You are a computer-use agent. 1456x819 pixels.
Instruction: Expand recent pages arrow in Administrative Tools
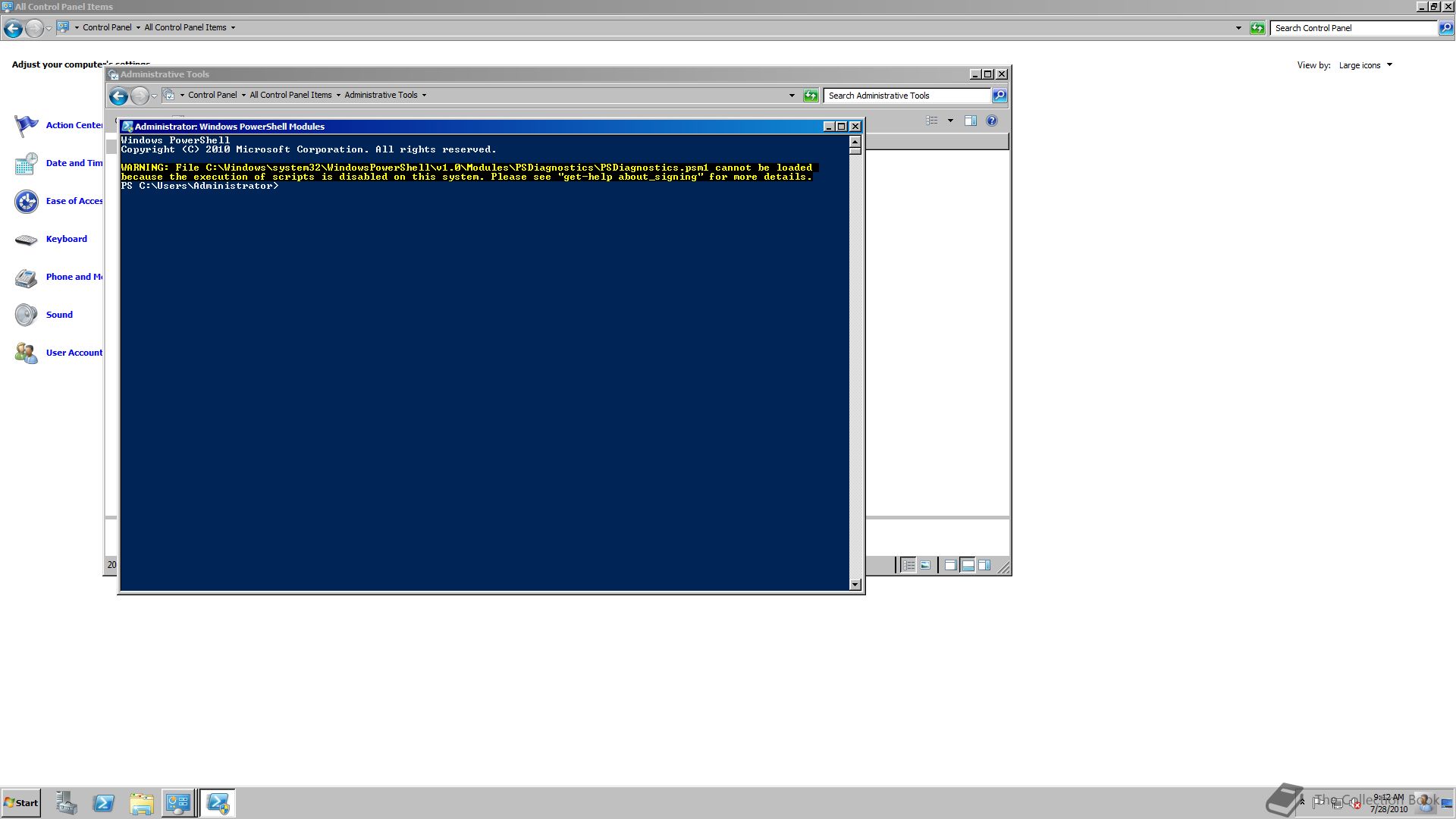tap(154, 96)
